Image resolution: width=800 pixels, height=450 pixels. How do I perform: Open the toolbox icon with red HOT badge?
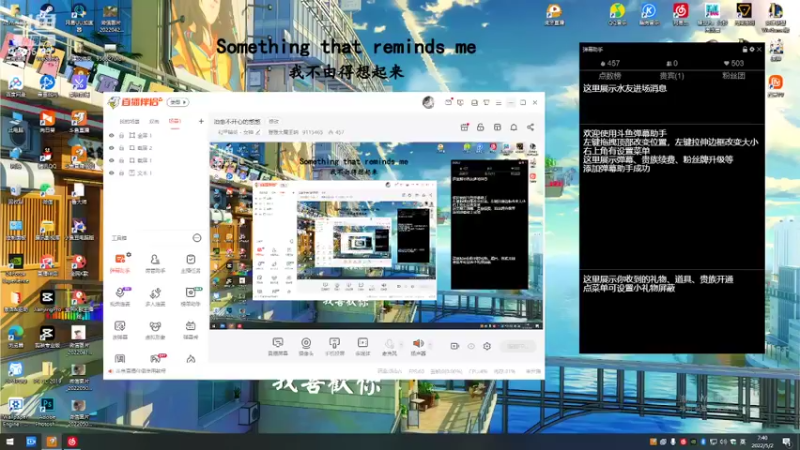[156, 359]
